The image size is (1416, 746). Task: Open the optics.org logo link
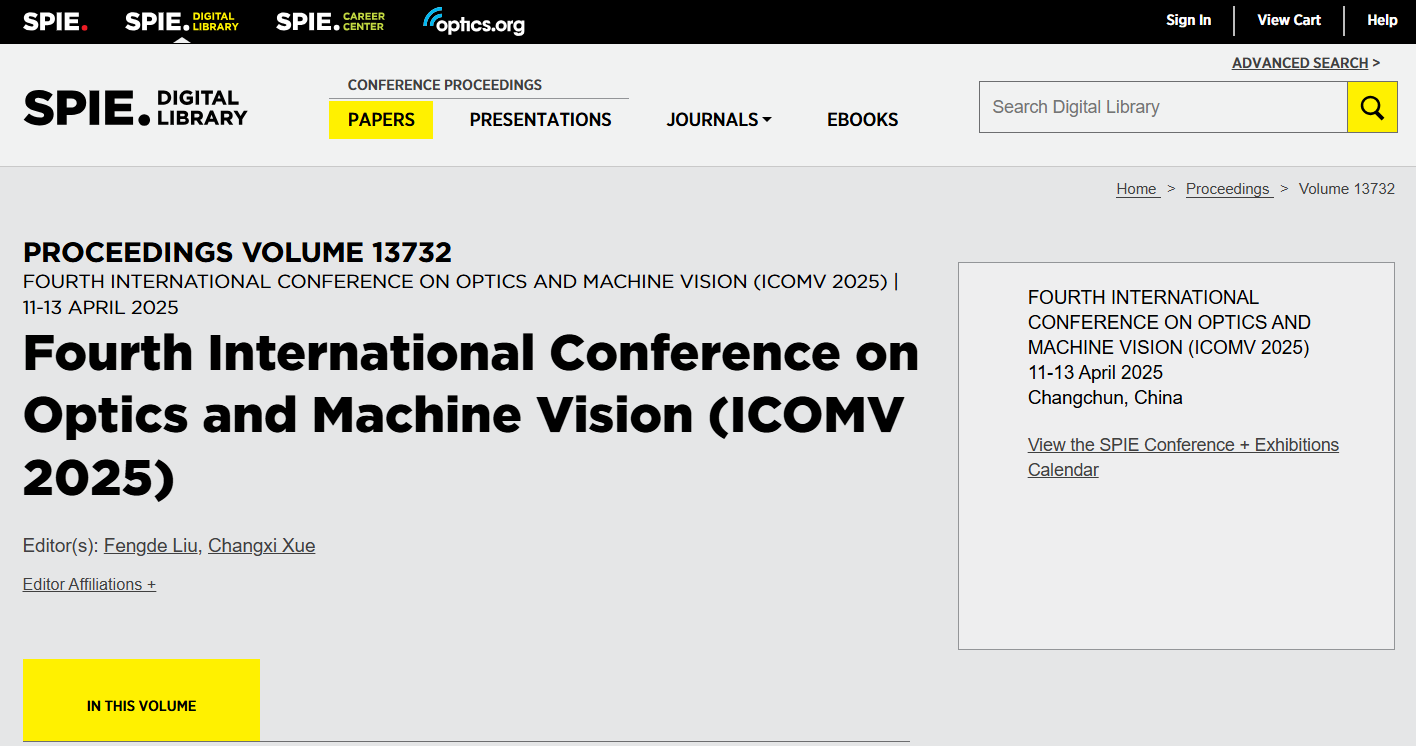pyautogui.click(x=474, y=22)
